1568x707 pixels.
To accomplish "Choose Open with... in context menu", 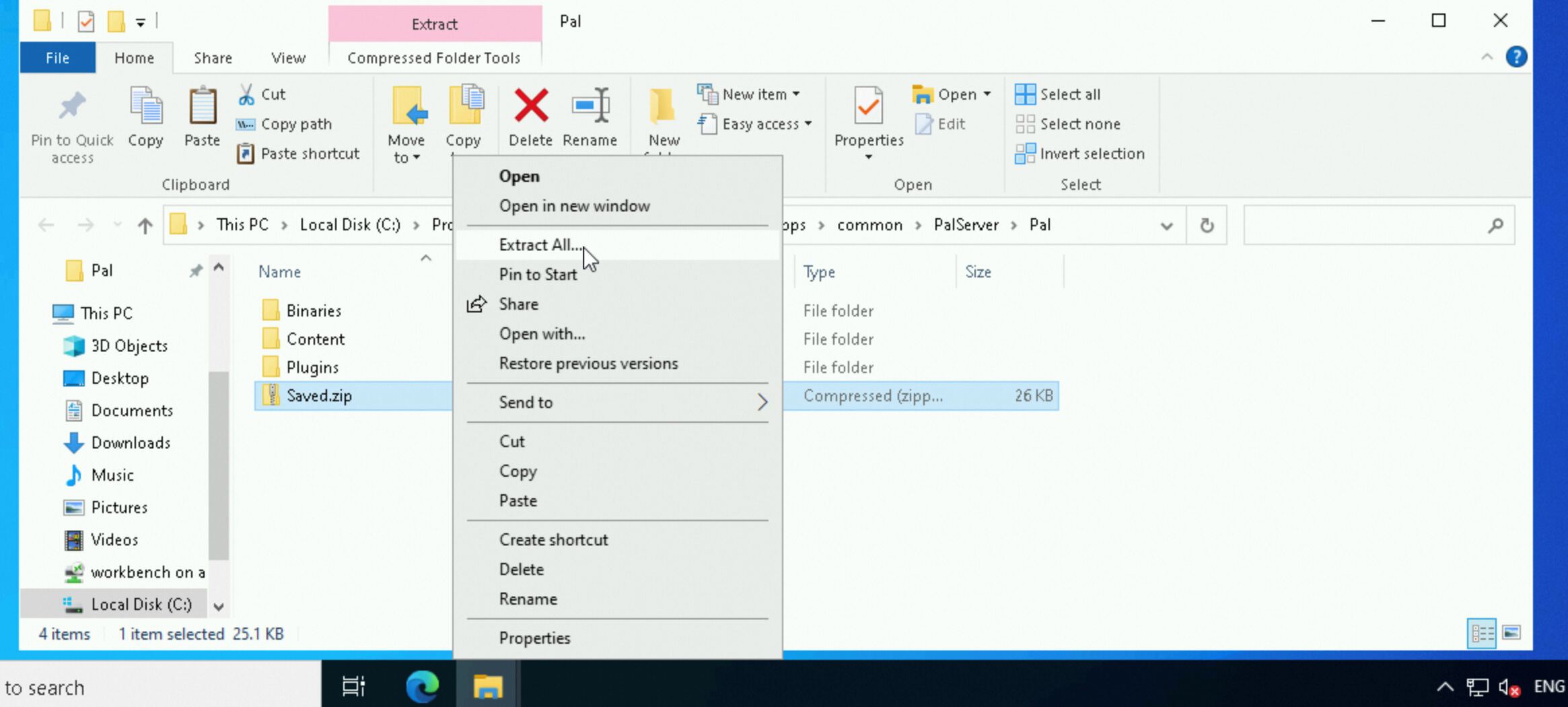I will tap(617, 333).
